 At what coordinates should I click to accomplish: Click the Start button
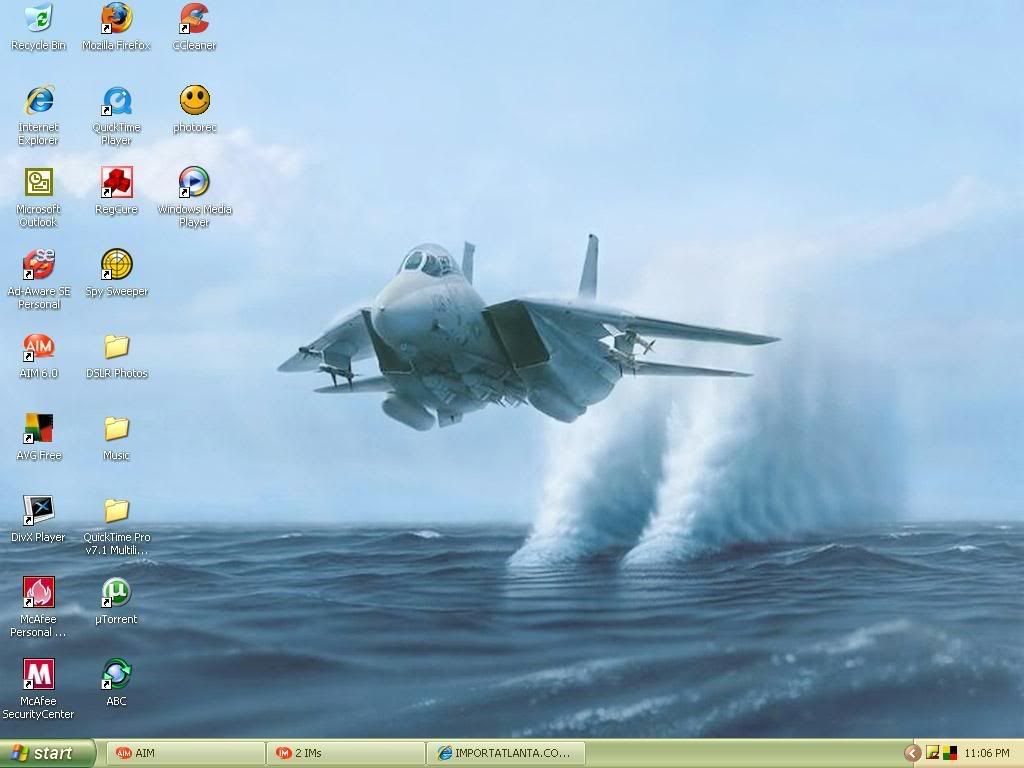pos(47,753)
